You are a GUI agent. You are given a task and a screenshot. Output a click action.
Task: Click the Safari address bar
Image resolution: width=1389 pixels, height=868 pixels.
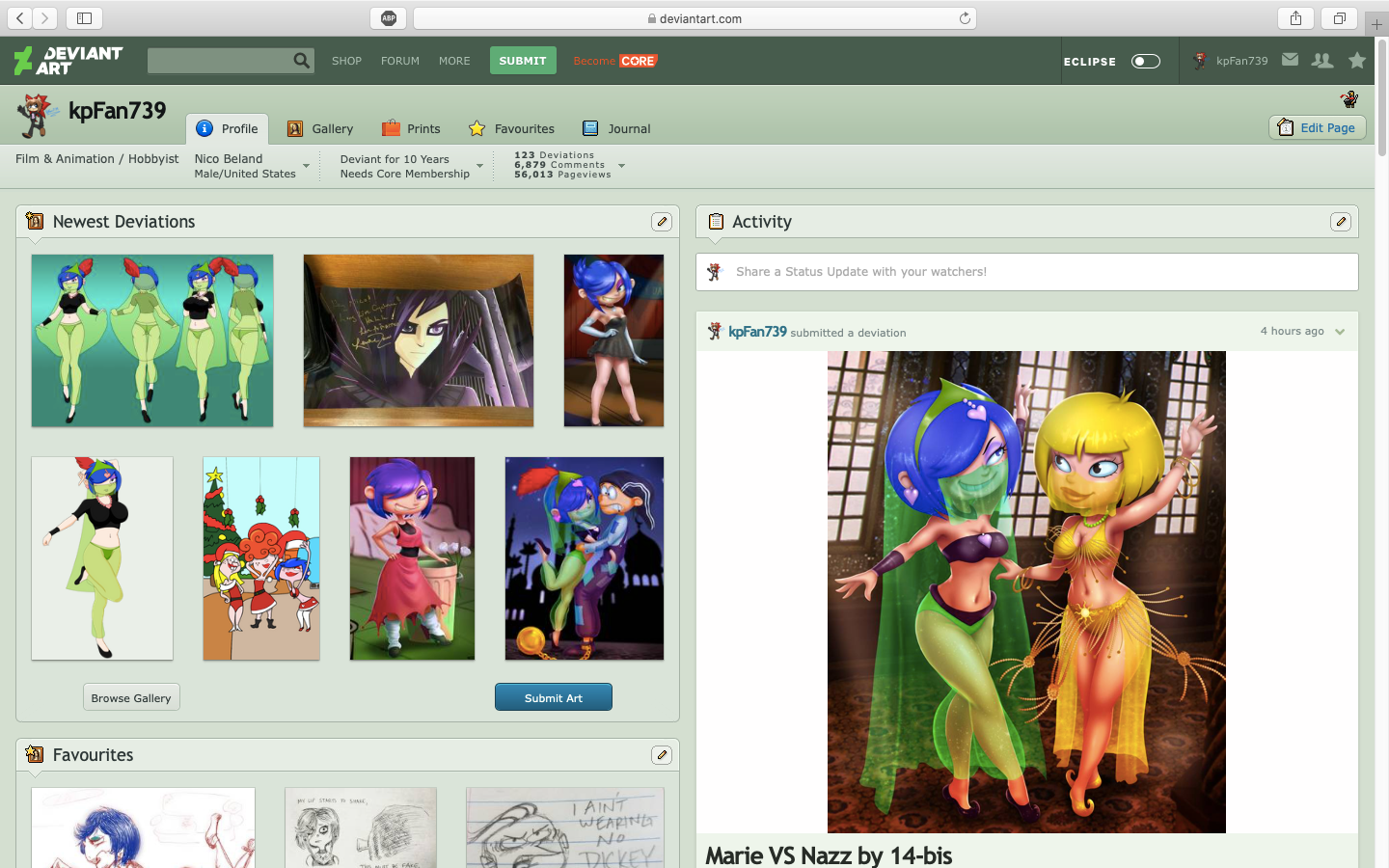coord(694,18)
